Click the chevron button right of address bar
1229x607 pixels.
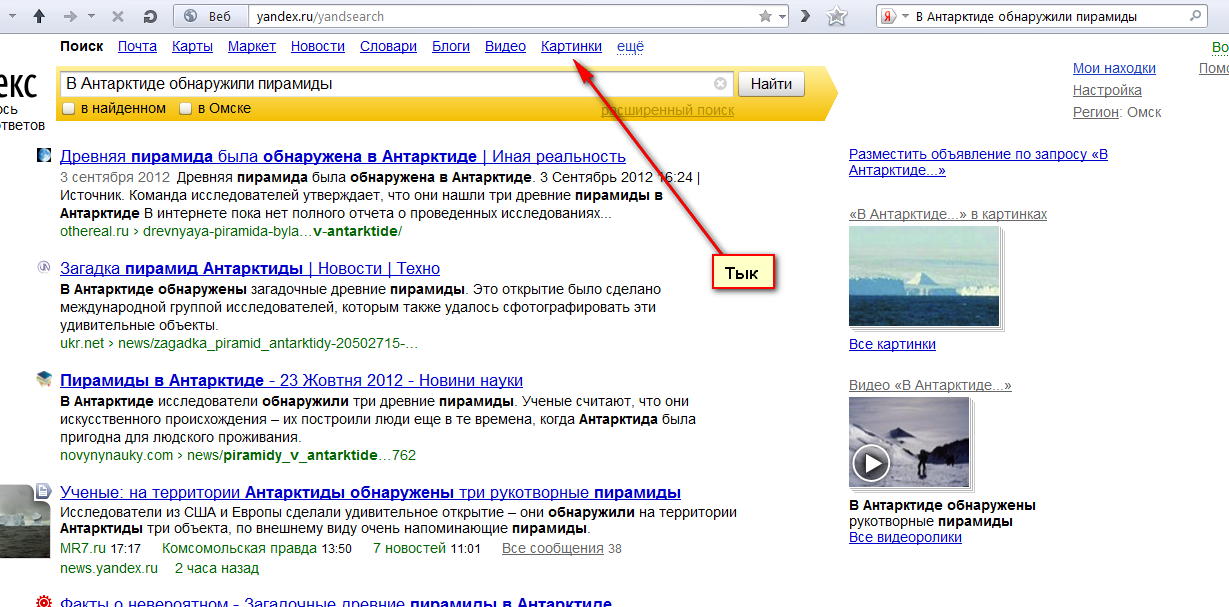pyautogui.click(x=805, y=16)
